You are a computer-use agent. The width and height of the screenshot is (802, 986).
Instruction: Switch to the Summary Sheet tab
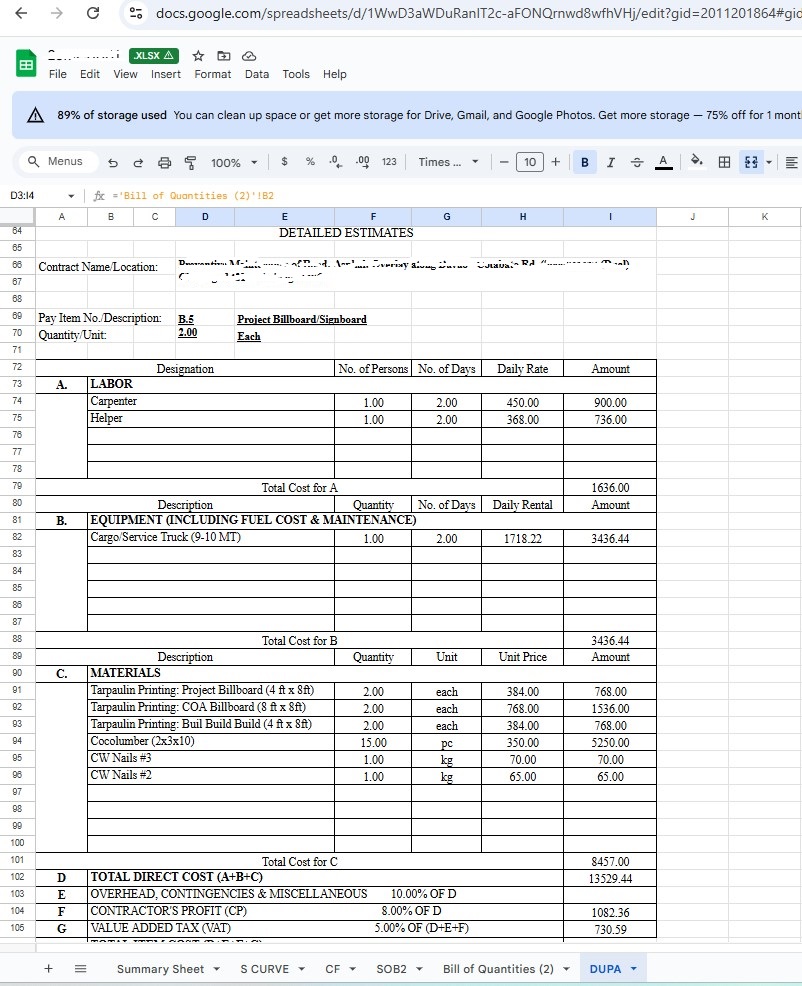160,969
